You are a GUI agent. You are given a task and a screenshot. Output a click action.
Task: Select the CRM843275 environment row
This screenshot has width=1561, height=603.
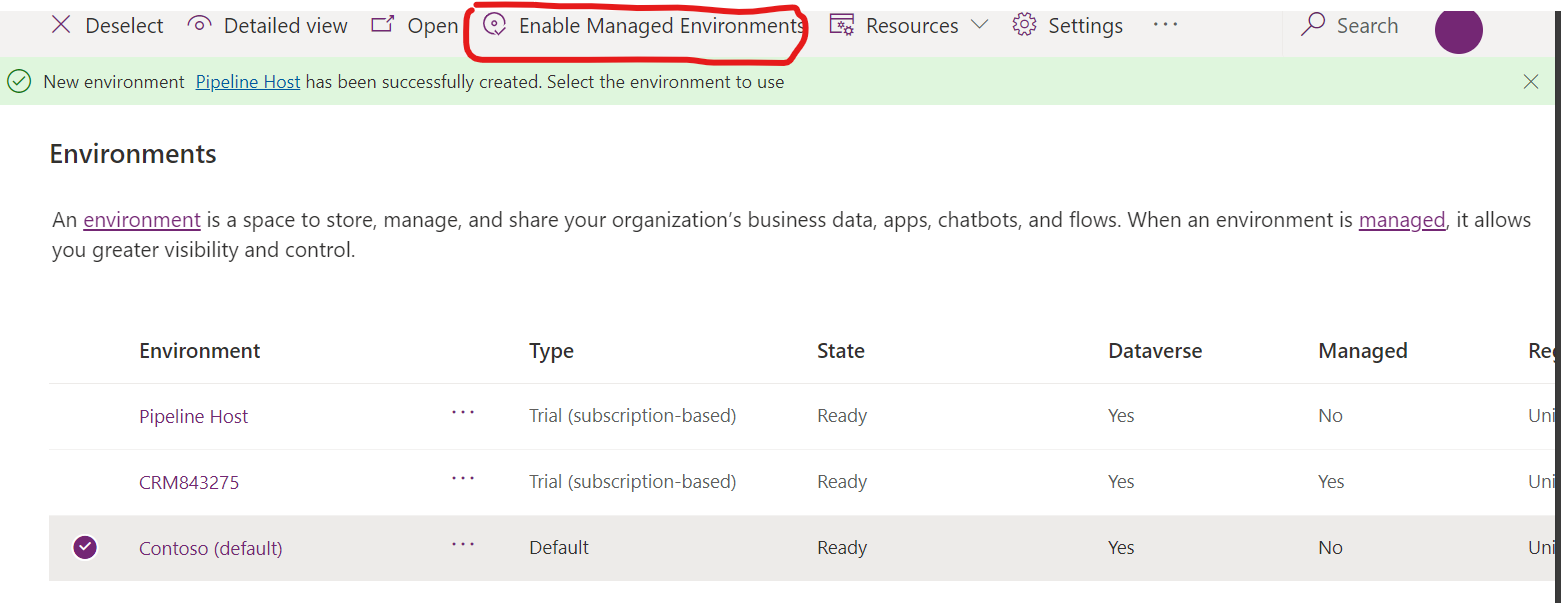(189, 481)
